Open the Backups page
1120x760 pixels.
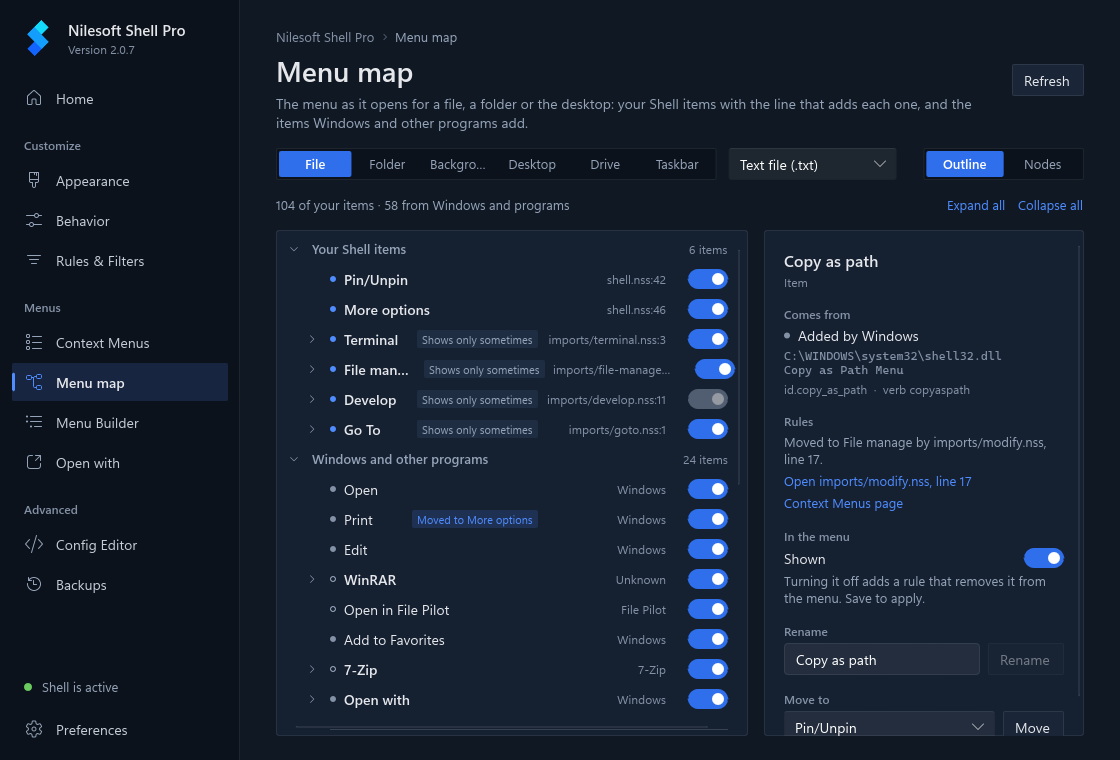120,585
